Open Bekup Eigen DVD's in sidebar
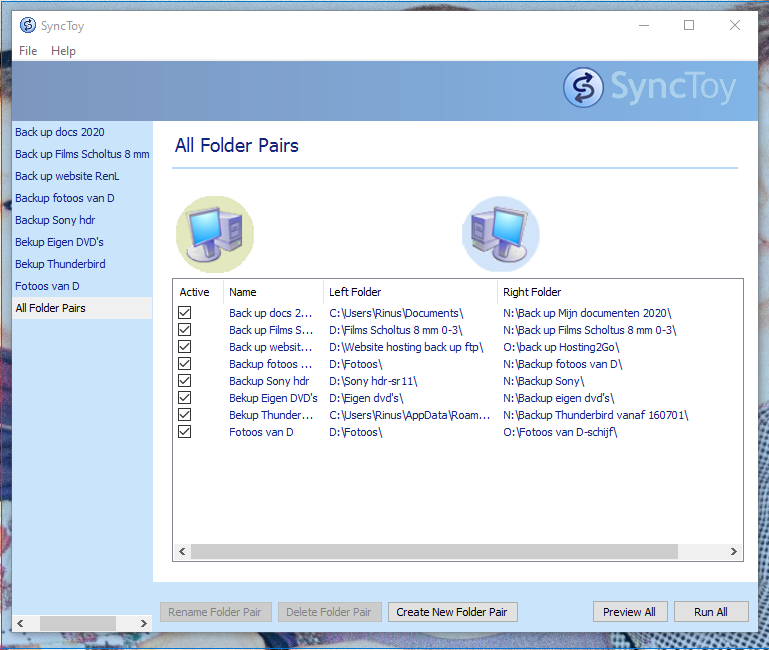The height and width of the screenshot is (650, 769). pos(59,242)
